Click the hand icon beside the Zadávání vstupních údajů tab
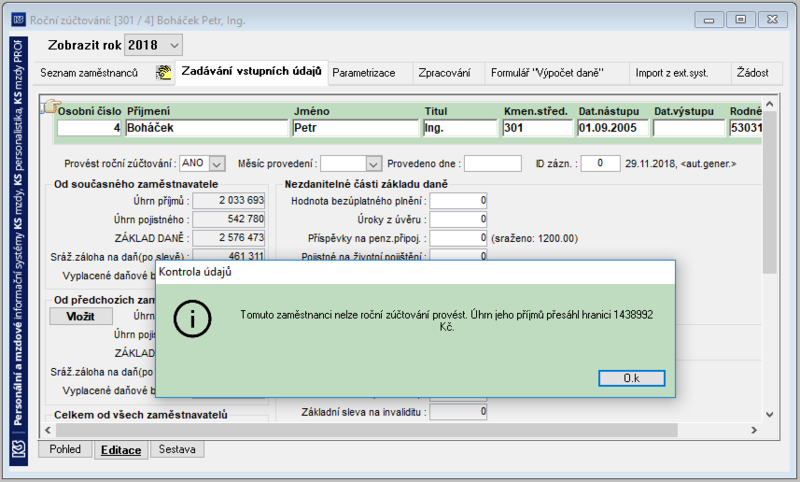This screenshot has height=482, width=800. [x=163, y=72]
